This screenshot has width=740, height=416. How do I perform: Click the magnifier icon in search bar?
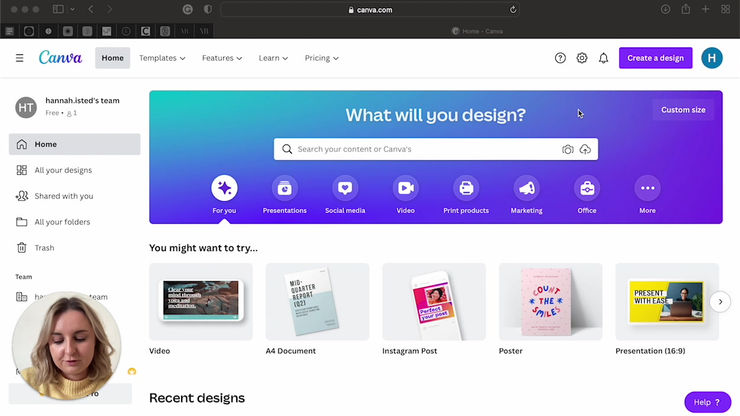(x=287, y=149)
